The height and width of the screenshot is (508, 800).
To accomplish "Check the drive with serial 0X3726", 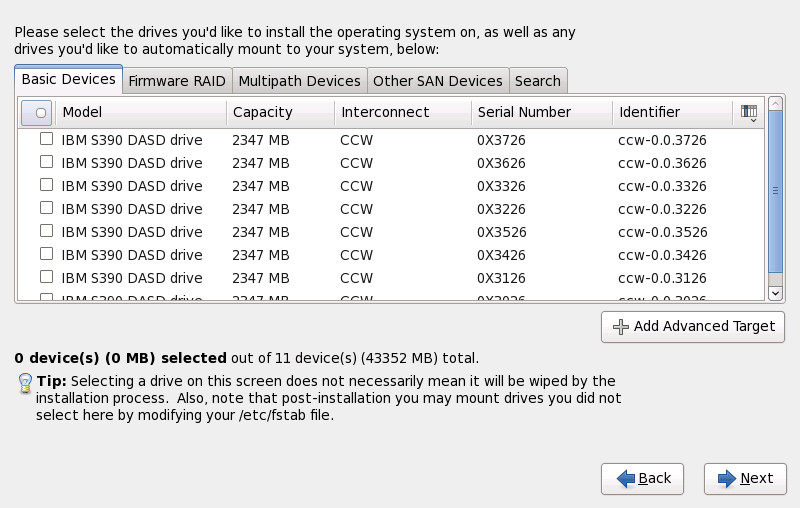I will [x=46, y=140].
